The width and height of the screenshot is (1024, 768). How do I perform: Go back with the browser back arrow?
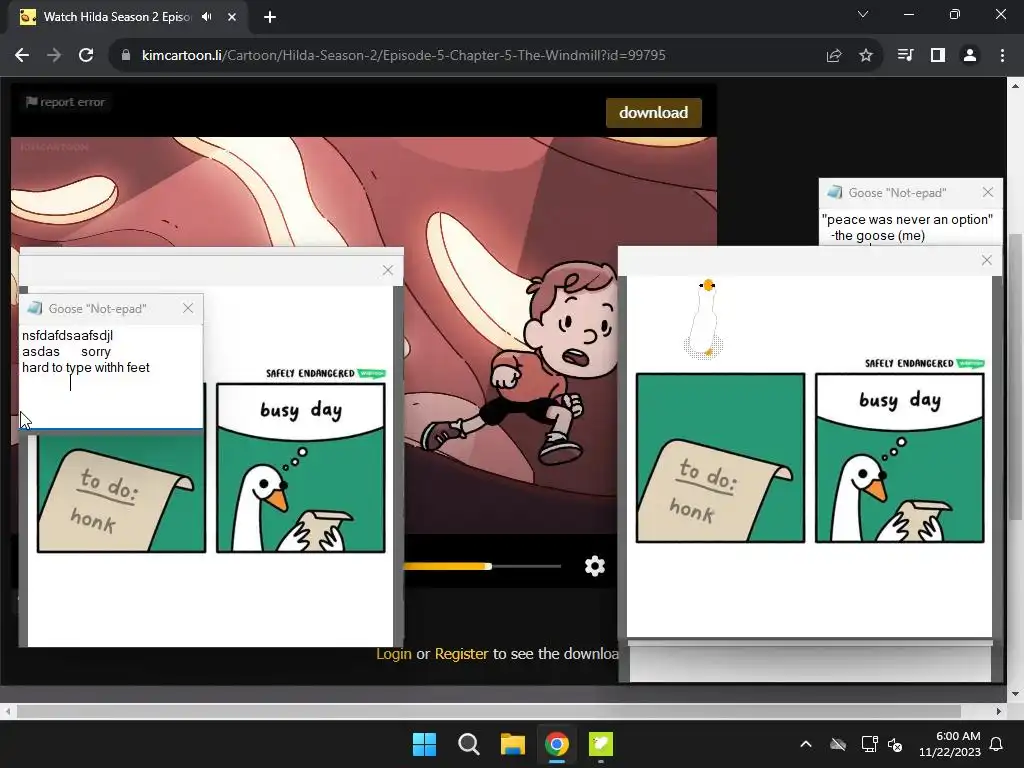click(x=22, y=56)
